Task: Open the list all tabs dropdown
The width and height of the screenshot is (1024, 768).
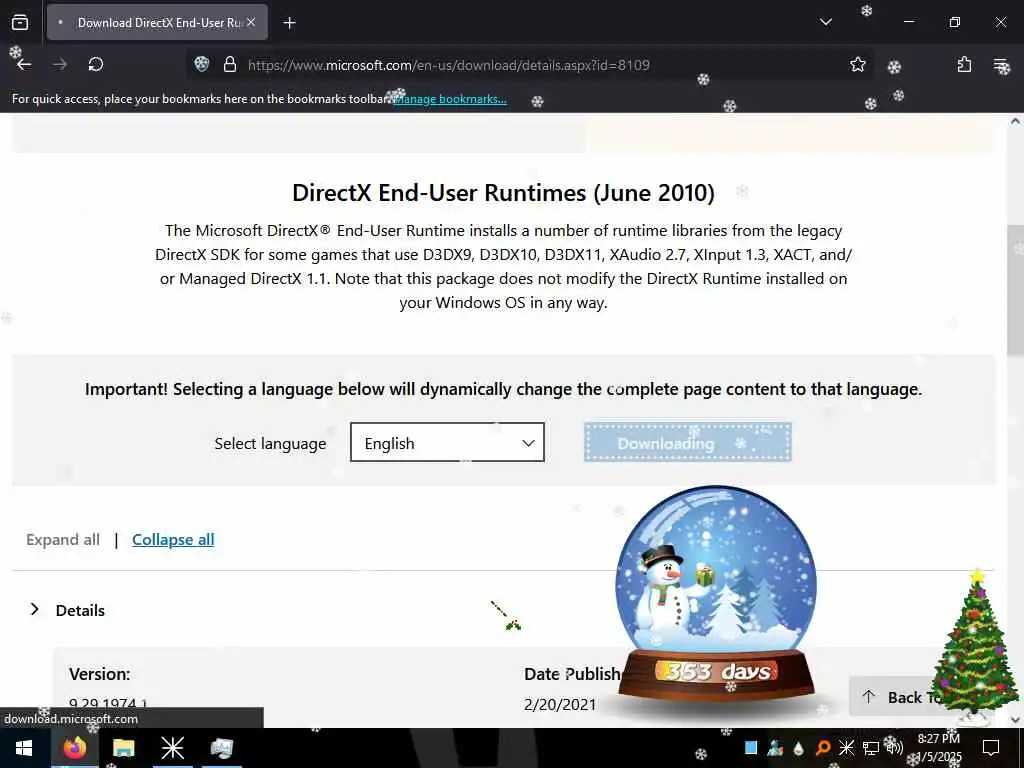Action: (x=826, y=22)
